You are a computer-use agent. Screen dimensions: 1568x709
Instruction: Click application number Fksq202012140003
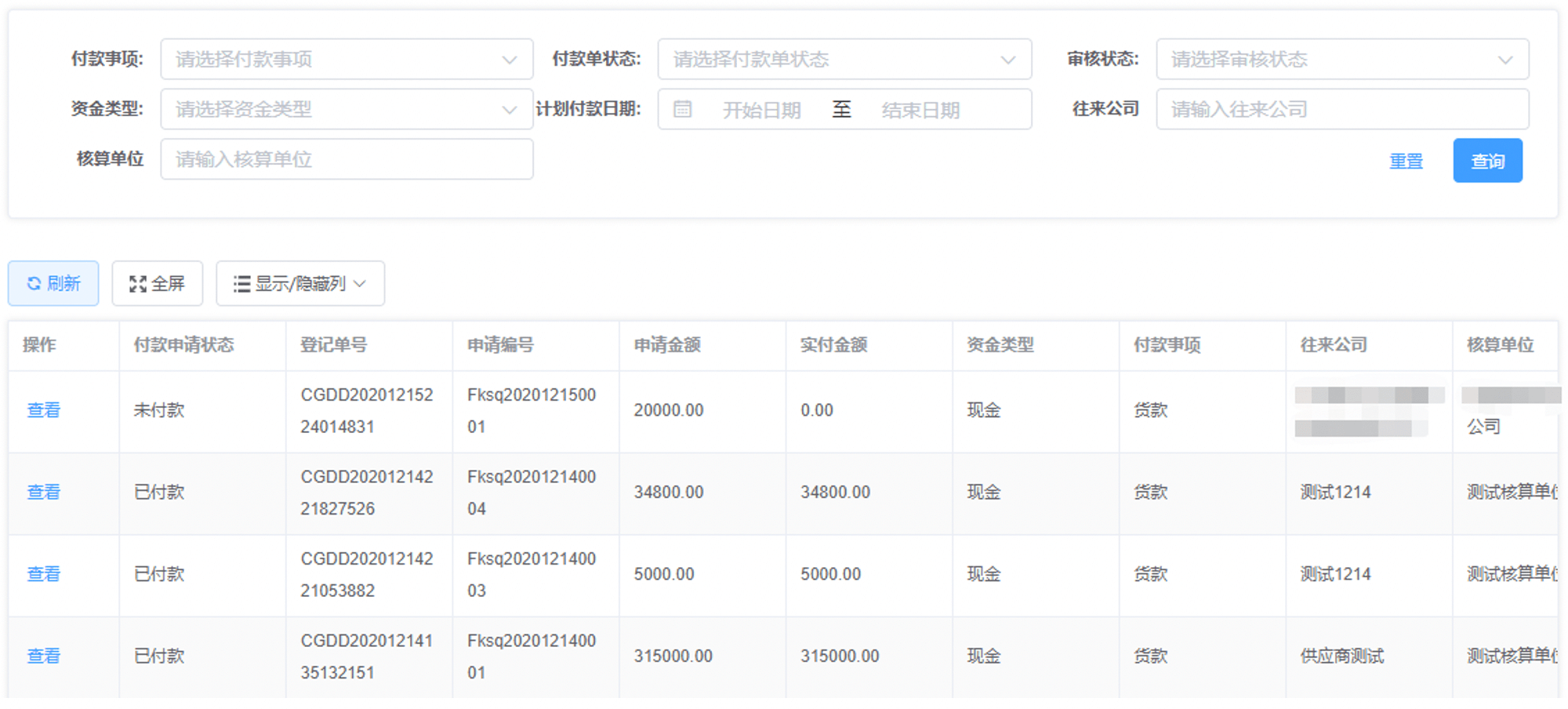click(532, 574)
